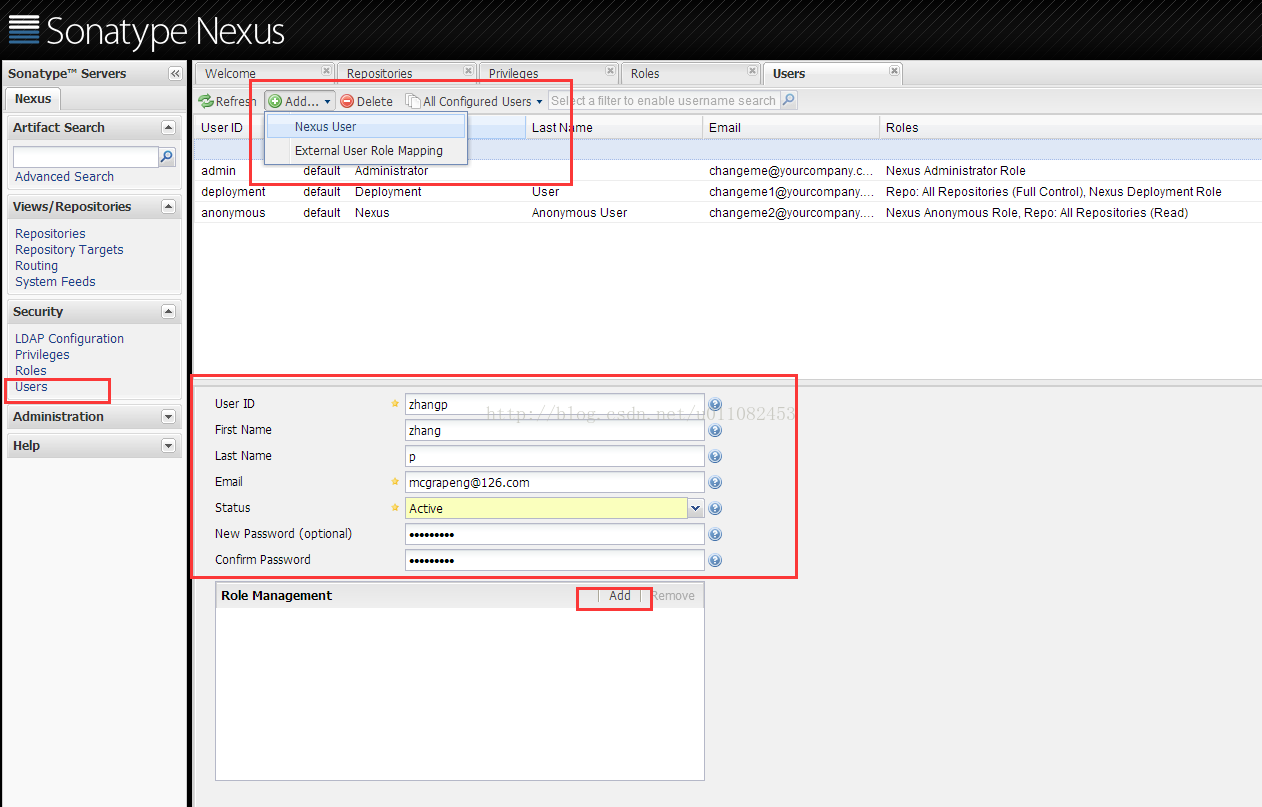
Task: Sort by Last Name column header
Action: pyautogui.click(x=613, y=128)
